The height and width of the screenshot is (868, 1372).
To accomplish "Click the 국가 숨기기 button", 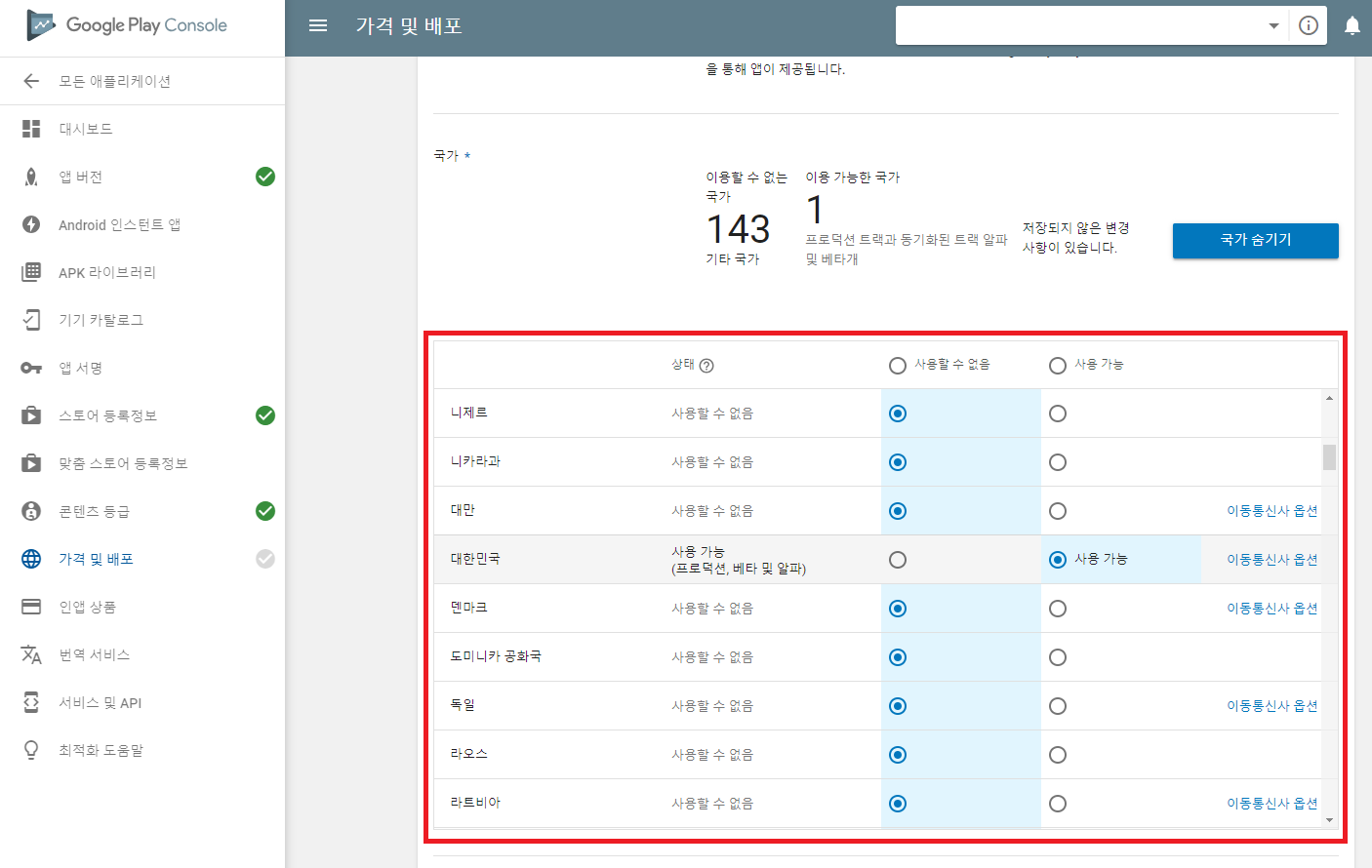I will 1256,241.
